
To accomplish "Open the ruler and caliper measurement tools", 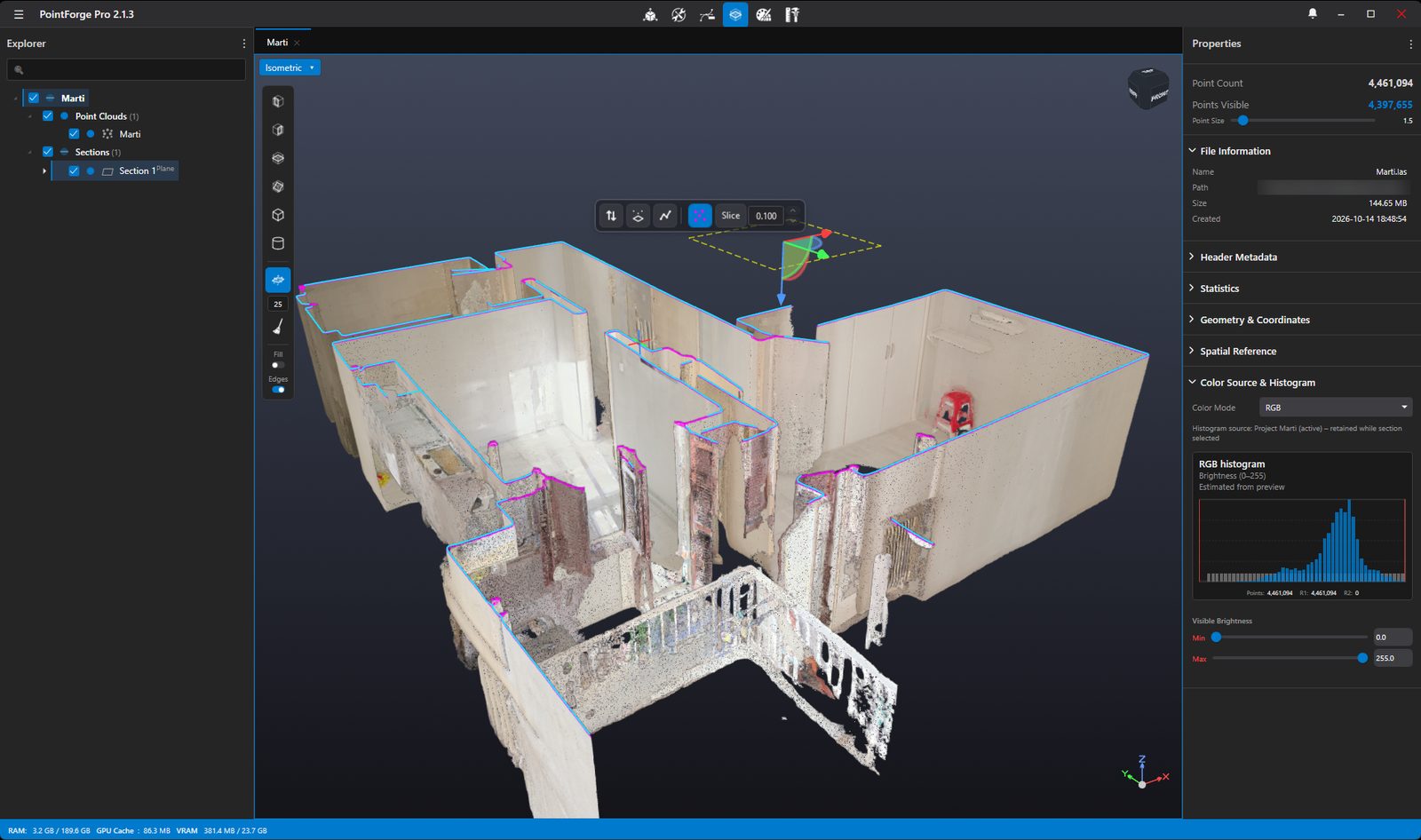I will tap(792, 14).
